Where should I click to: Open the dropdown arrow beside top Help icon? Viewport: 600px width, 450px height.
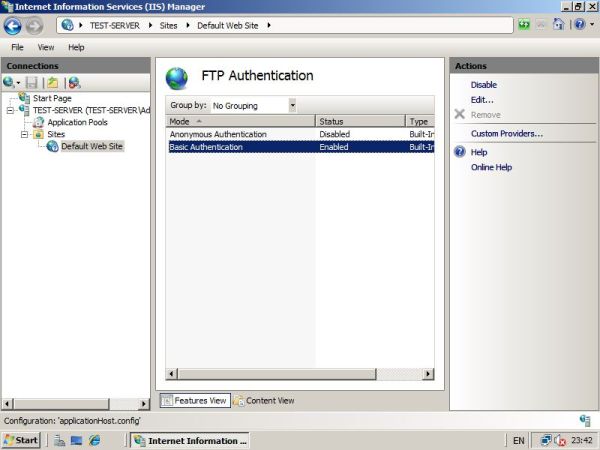click(592, 25)
